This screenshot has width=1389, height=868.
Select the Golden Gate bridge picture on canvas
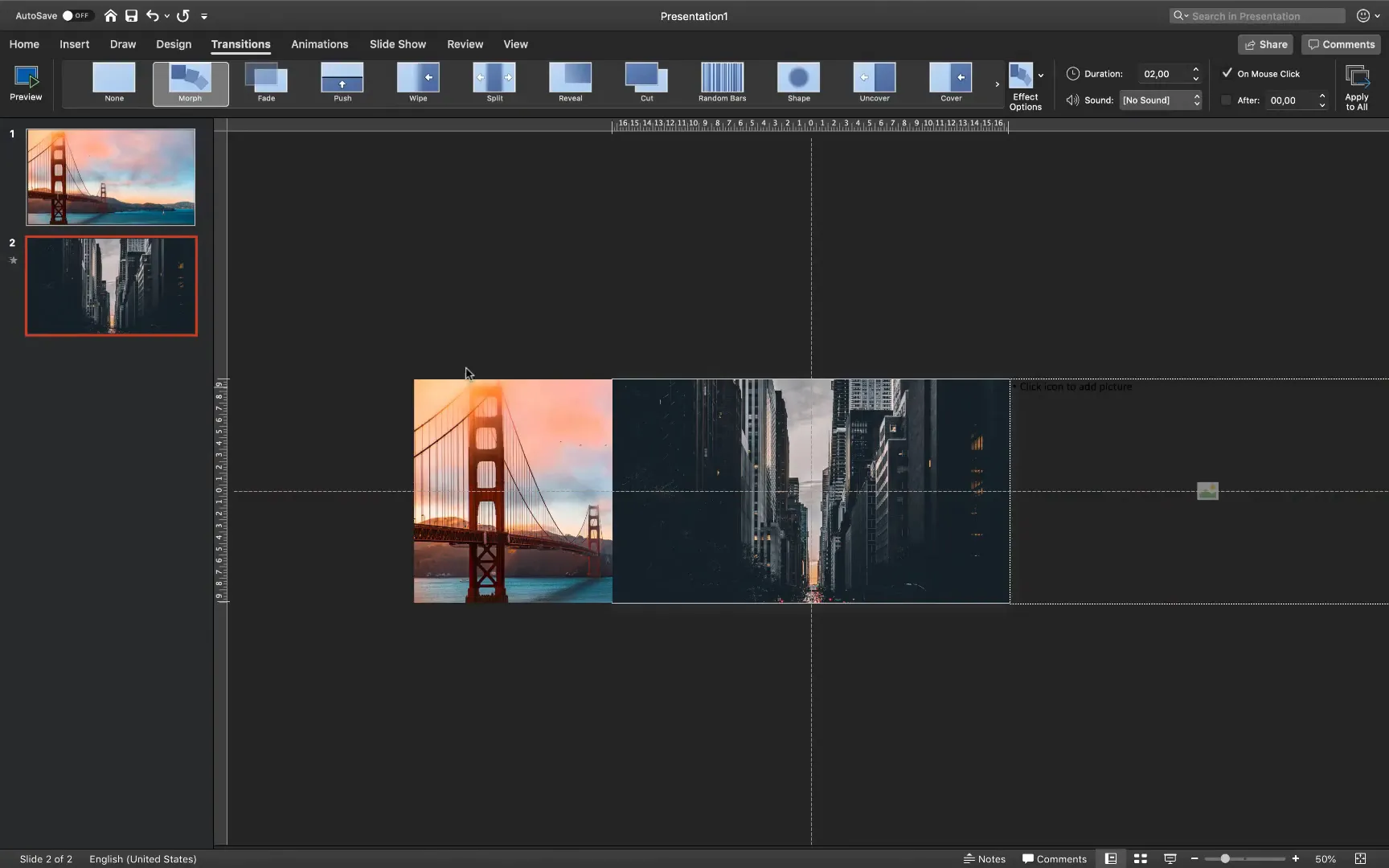tap(513, 490)
